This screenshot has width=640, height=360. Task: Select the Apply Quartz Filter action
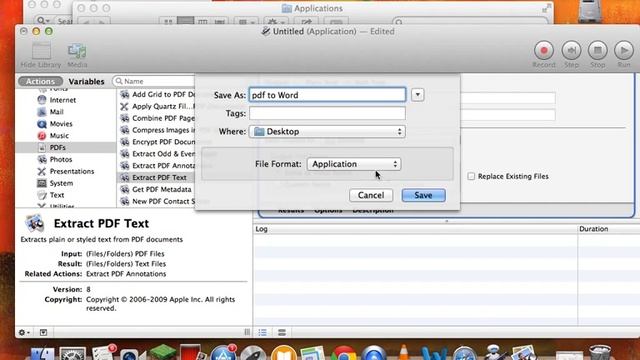point(157,106)
